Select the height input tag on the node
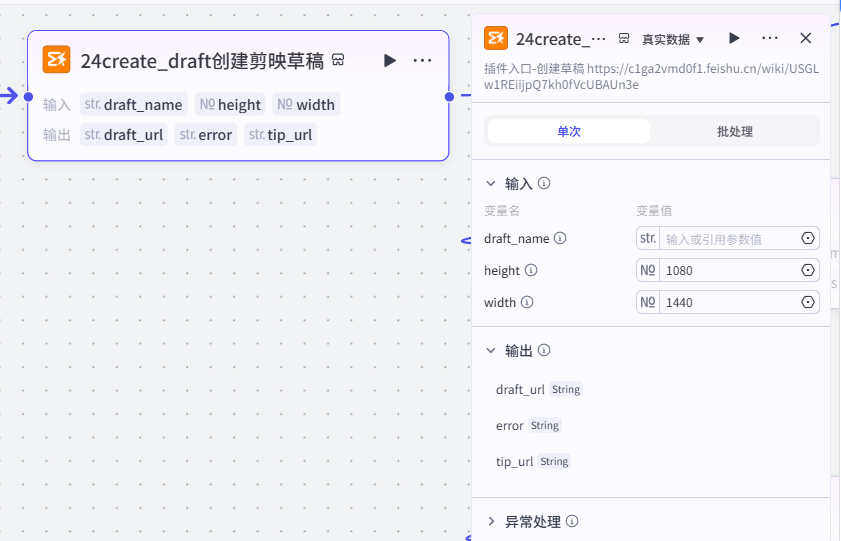 (x=230, y=104)
